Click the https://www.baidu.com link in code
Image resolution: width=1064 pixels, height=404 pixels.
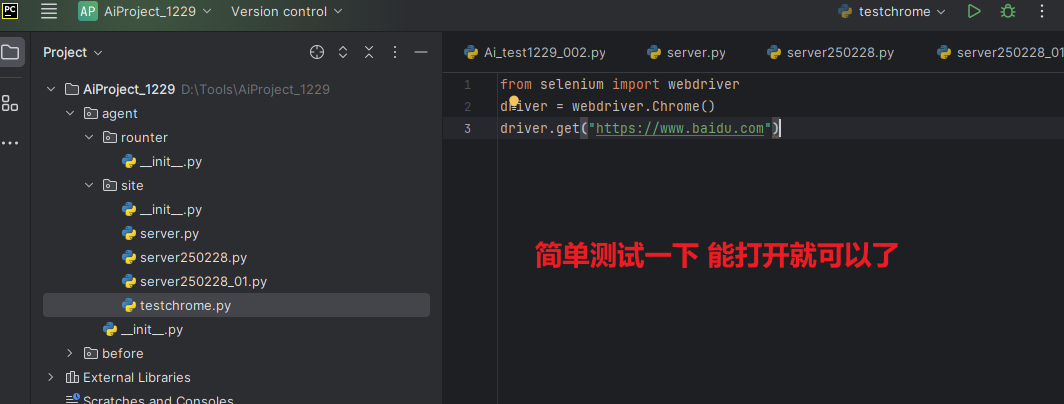tap(679, 128)
